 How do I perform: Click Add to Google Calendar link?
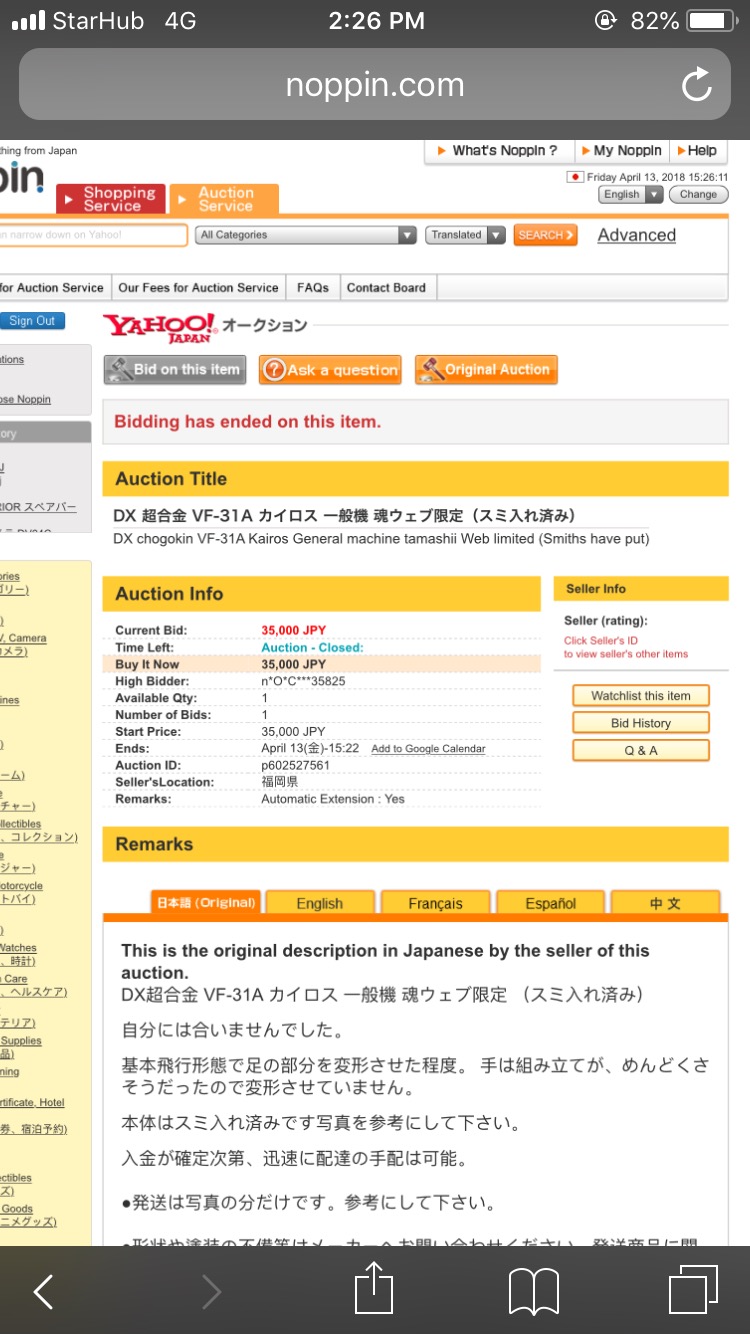pos(428,749)
